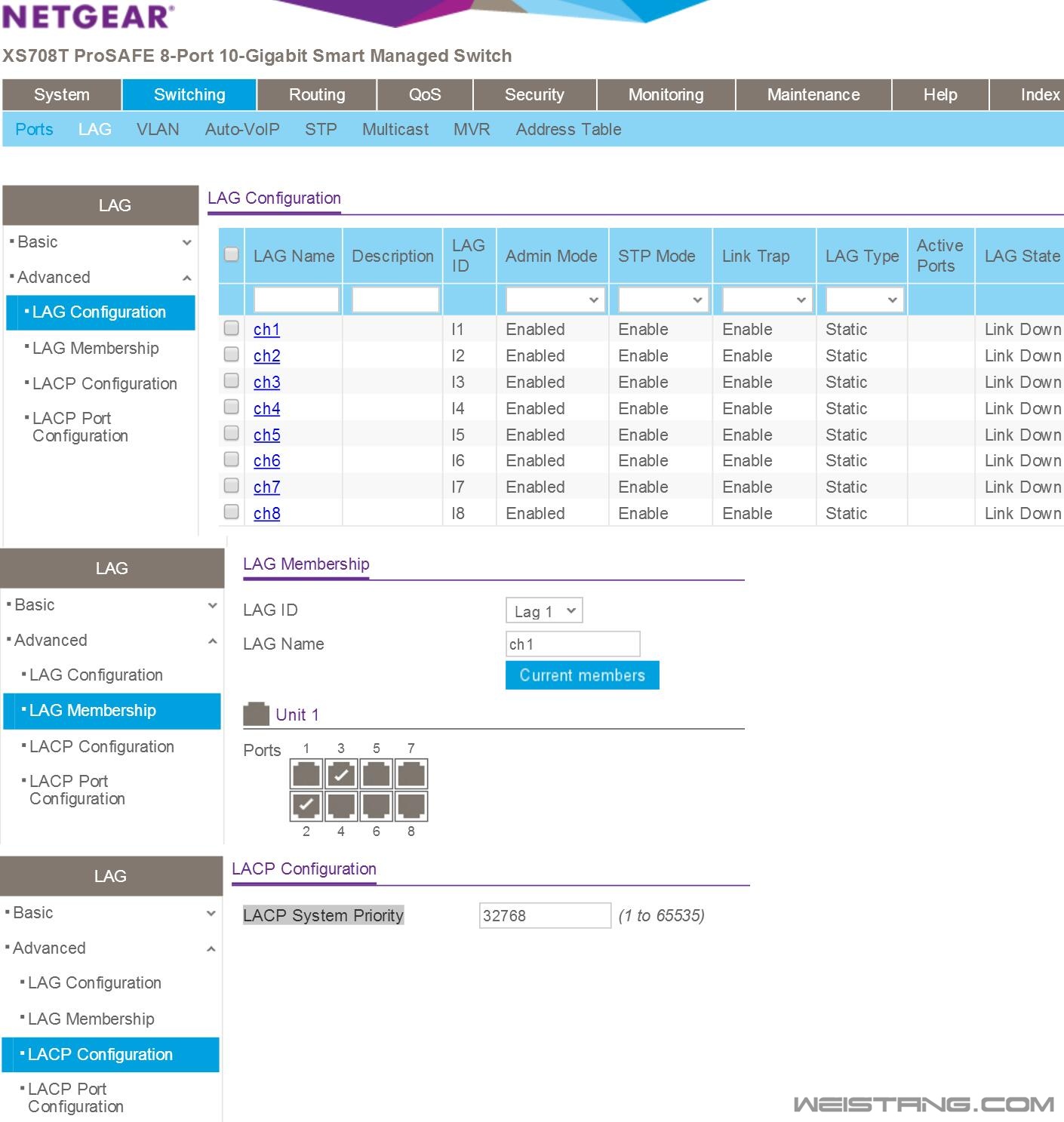
Task: Open the Monitoring main tab
Action: coord(666,95)
